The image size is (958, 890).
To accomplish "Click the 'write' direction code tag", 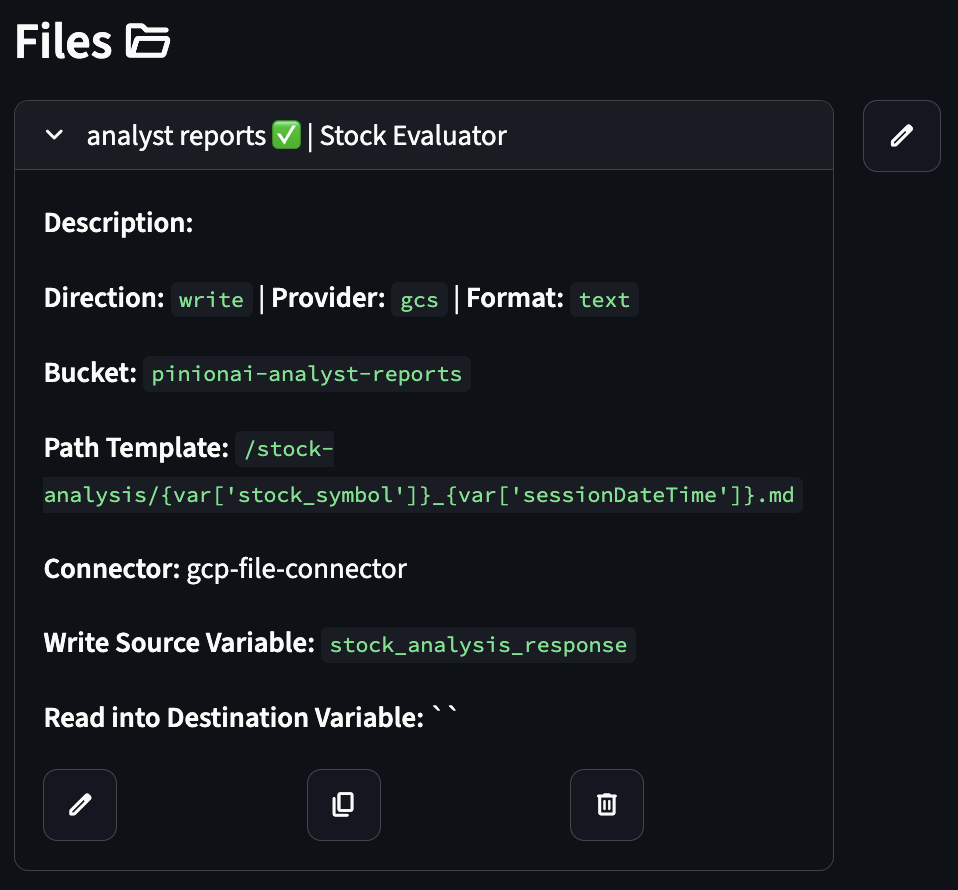I will 211,300.
